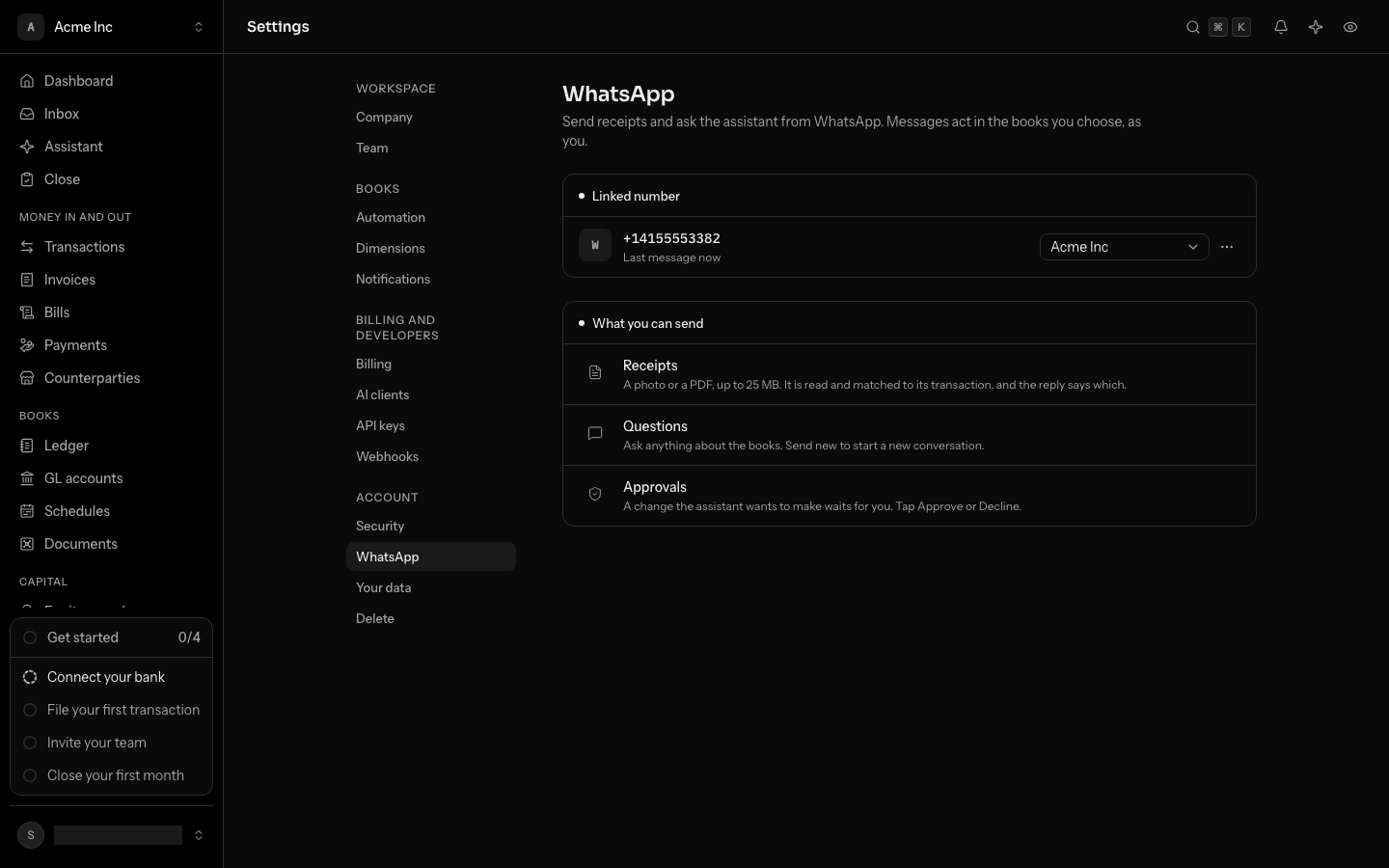The height and width of the screenshot is (868, 1389).
Task: Toggle Invite your team step circle
Action: click(30, 743)
